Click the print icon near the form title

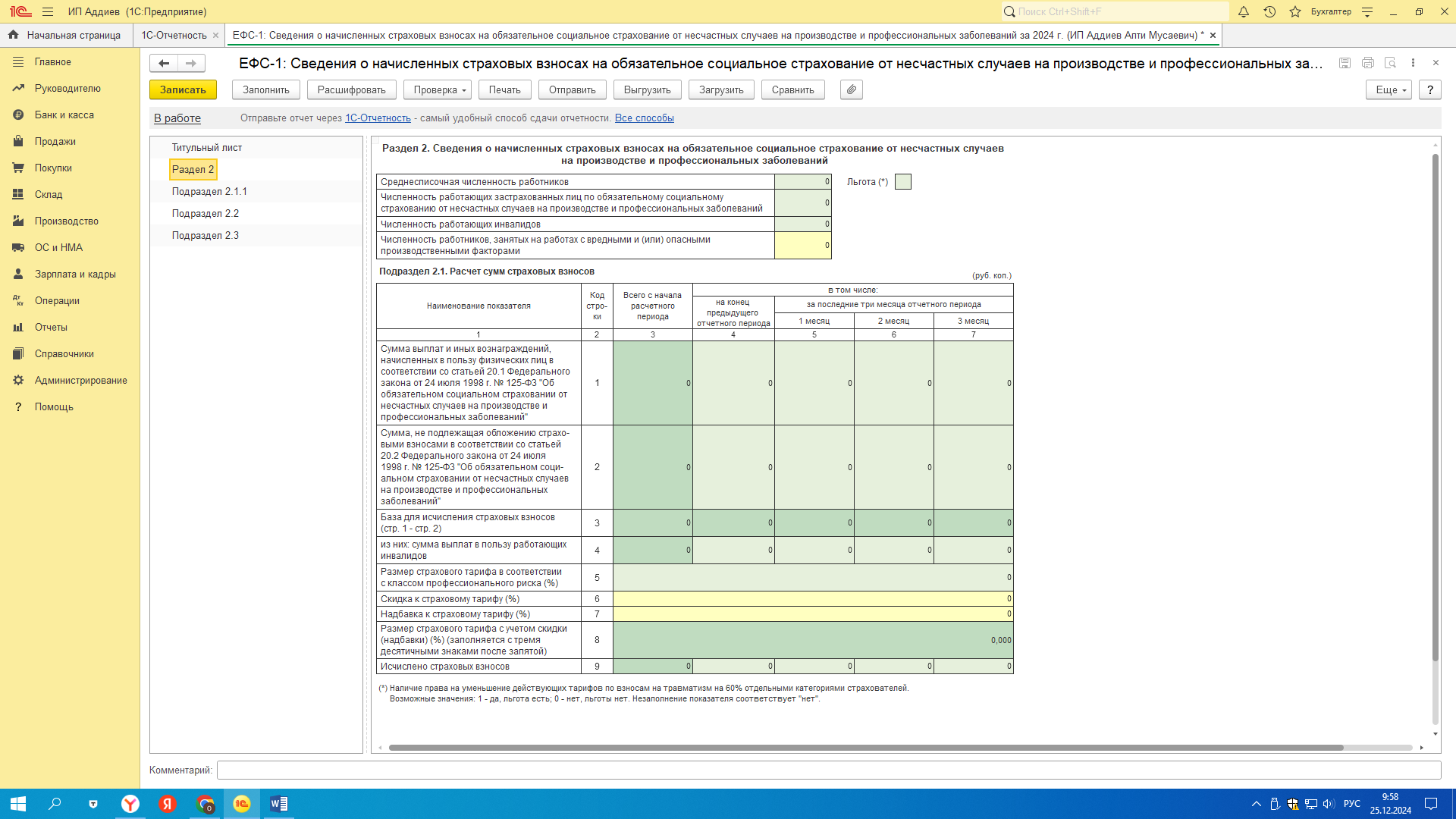pyautogui.click(x=1368, y=63)
